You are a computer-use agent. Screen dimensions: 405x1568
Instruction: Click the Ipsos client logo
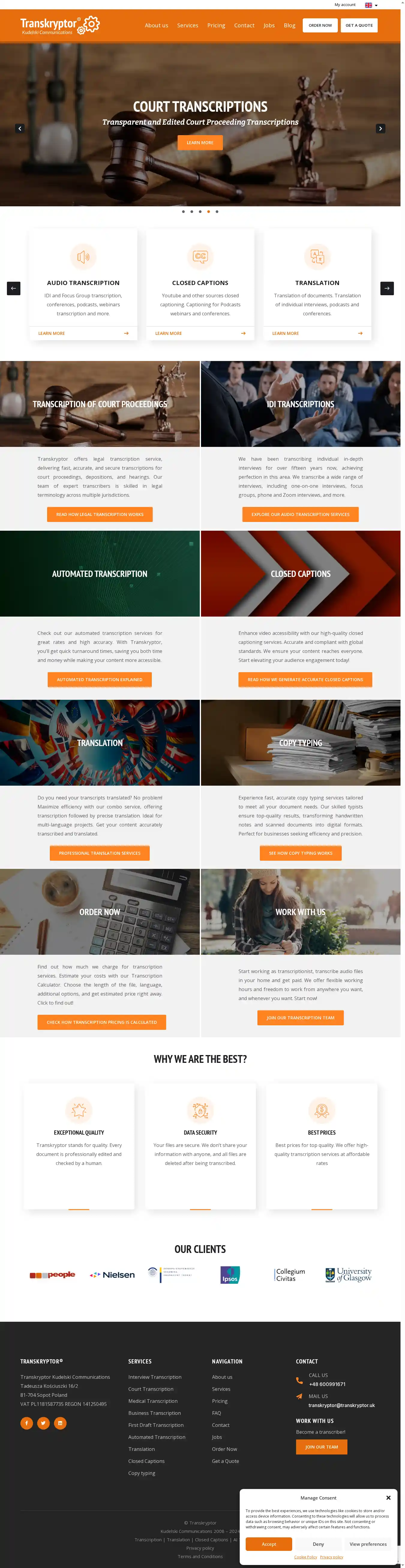(x=230, y=1275)
